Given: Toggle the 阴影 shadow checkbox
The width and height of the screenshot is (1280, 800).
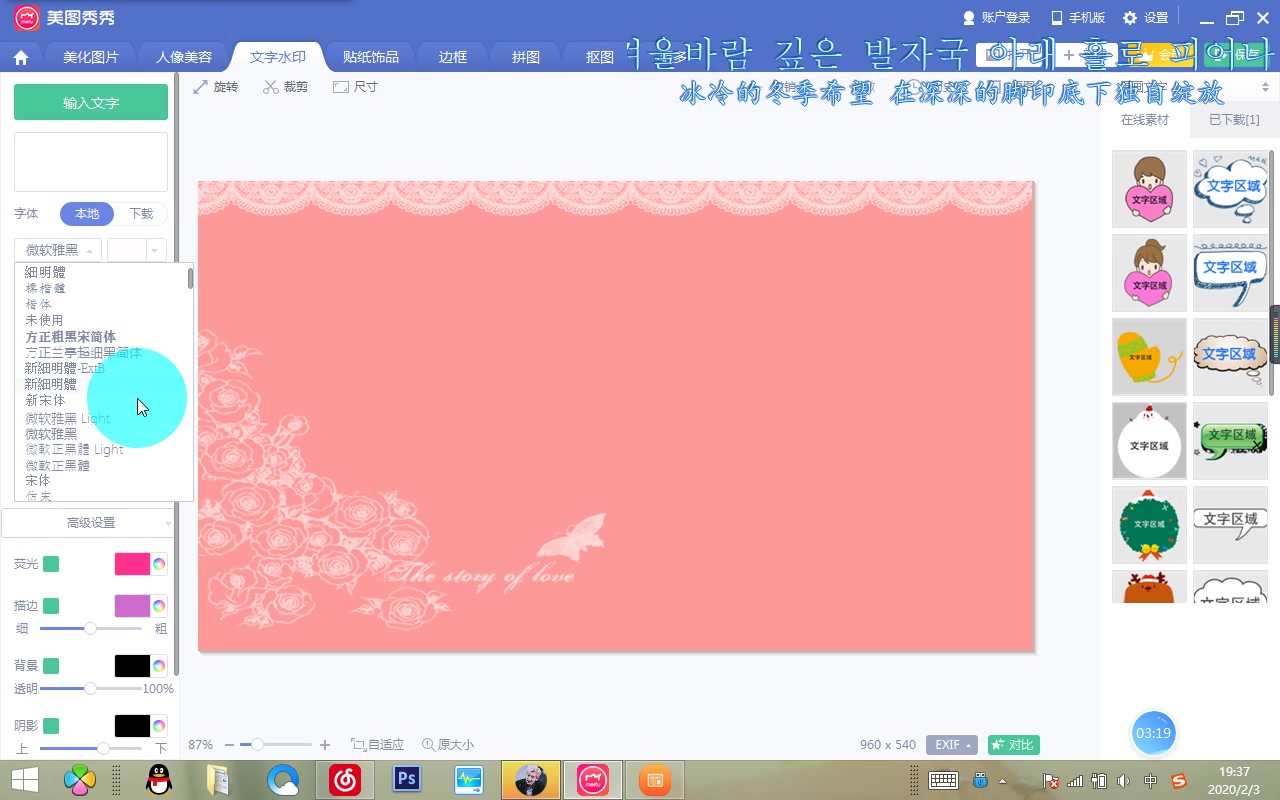Looking at the screenshot, I should pos(51,726).
